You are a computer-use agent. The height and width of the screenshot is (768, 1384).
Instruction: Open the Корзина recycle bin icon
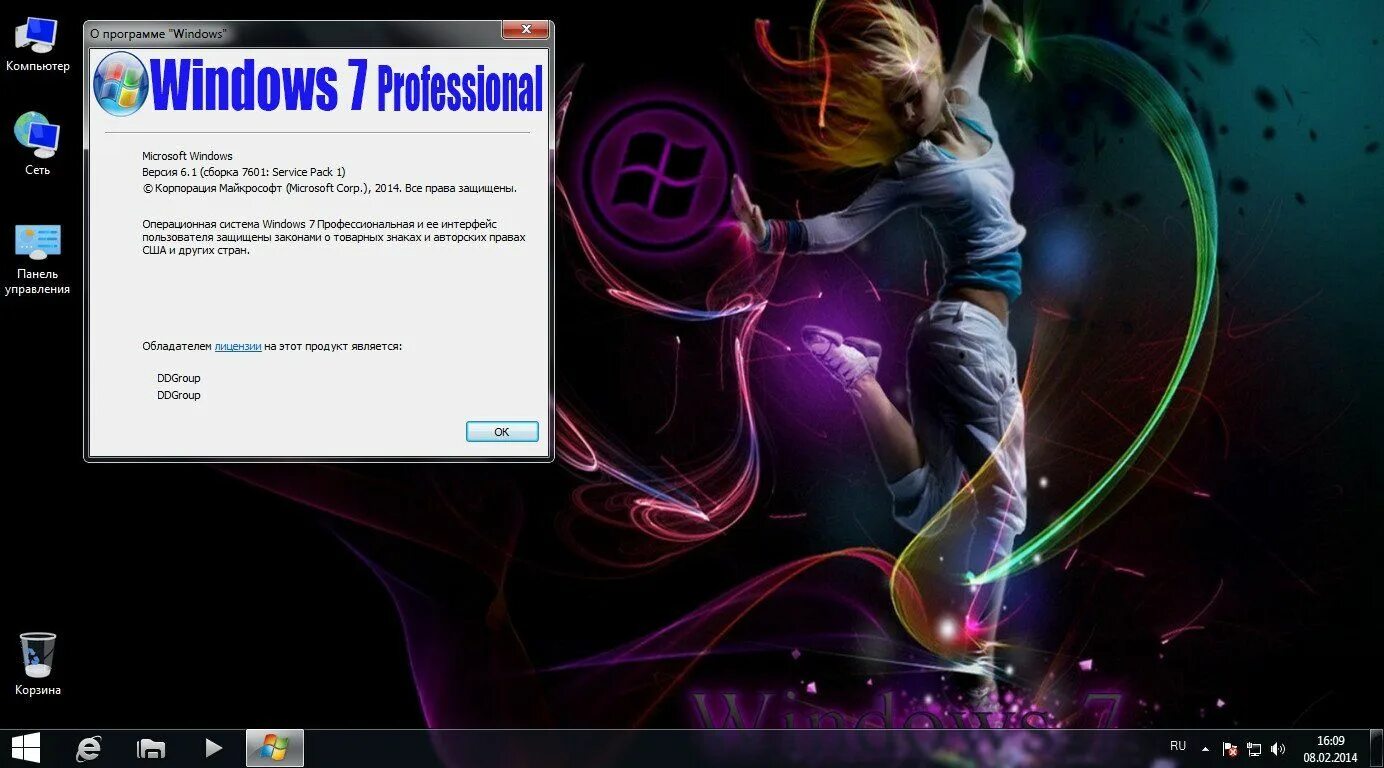[37, 664]
